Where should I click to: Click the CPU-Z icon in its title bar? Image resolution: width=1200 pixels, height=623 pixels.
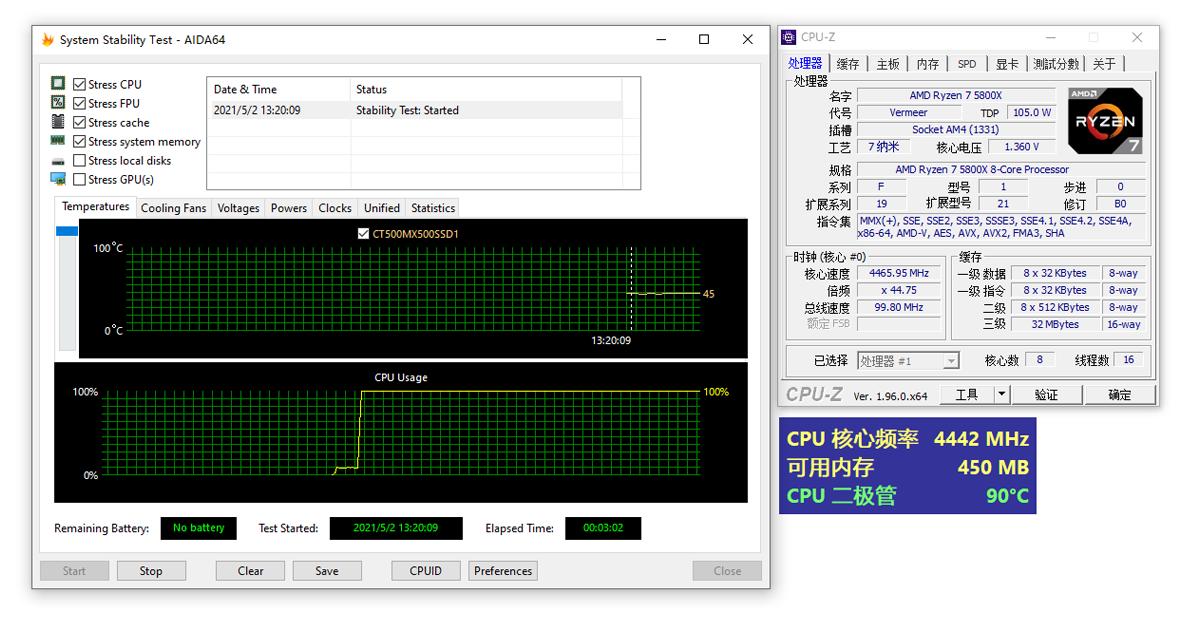pos(787,37)
